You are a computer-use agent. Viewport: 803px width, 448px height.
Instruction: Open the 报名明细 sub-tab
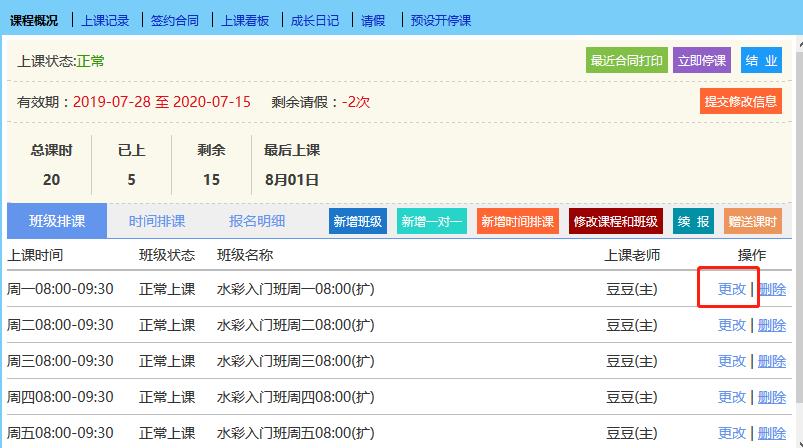click(257, 221)
